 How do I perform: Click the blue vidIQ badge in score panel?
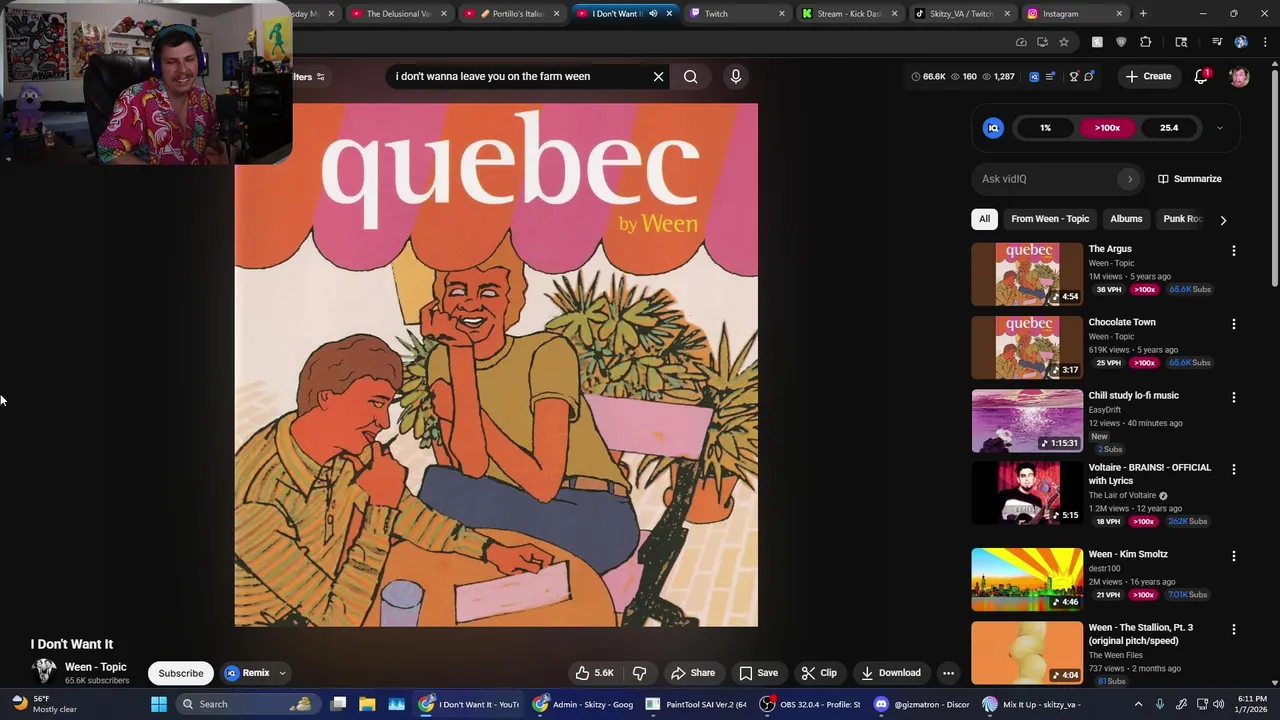tap(993, 128)
